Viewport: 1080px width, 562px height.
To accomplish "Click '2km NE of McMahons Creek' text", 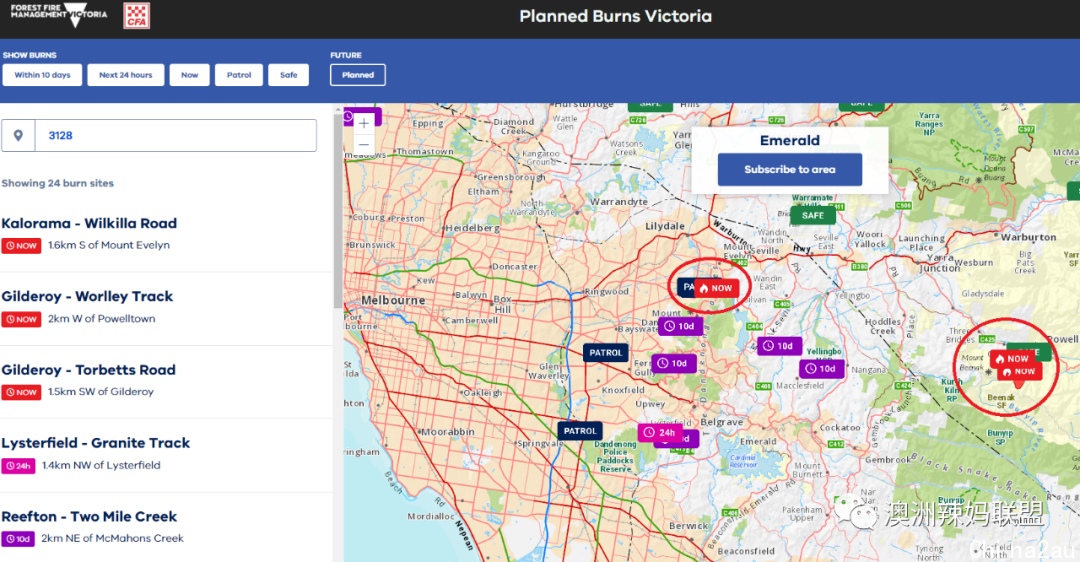I will [112, 539].
